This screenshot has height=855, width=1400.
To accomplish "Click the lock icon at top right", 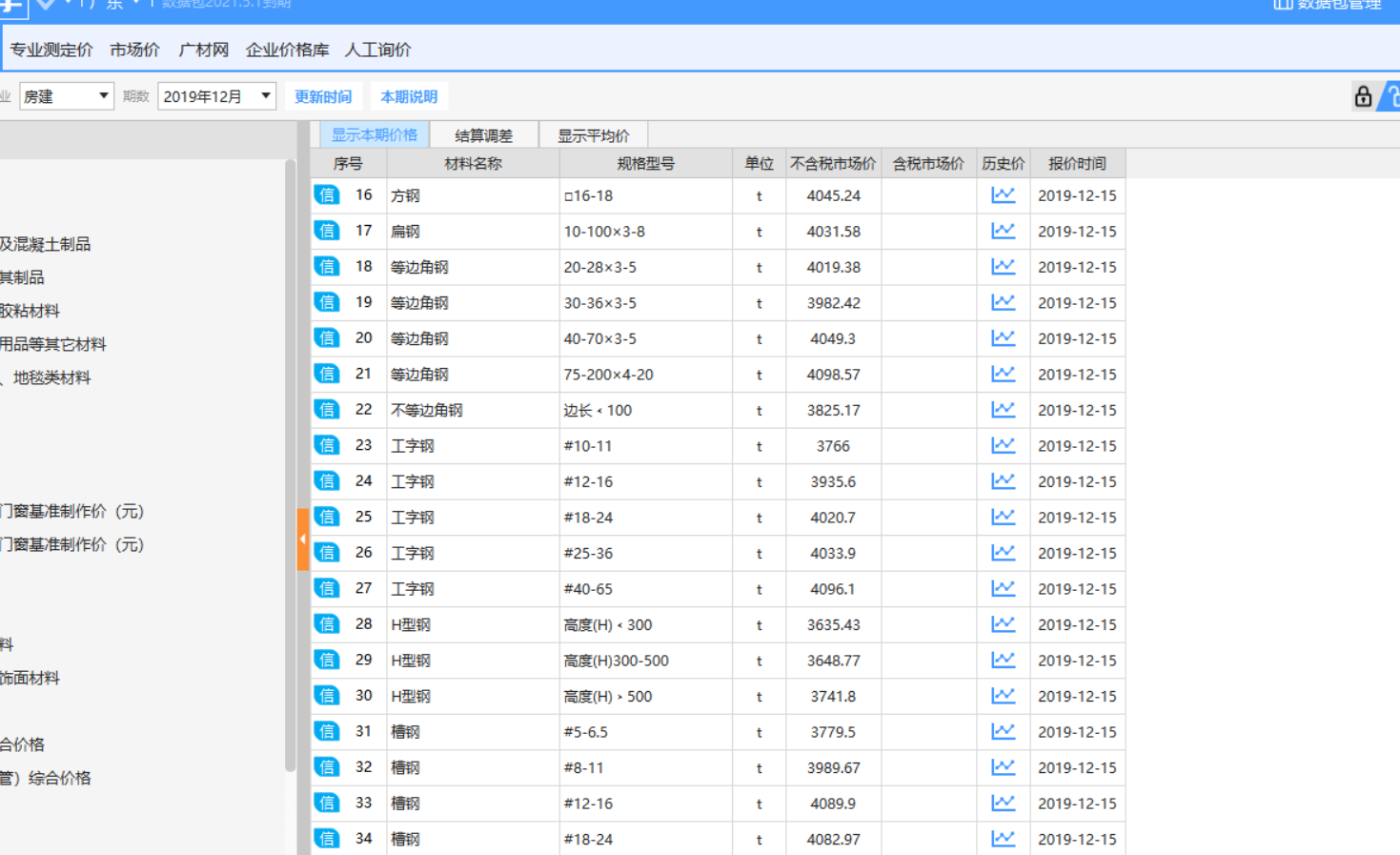I will pos(1363,95).
